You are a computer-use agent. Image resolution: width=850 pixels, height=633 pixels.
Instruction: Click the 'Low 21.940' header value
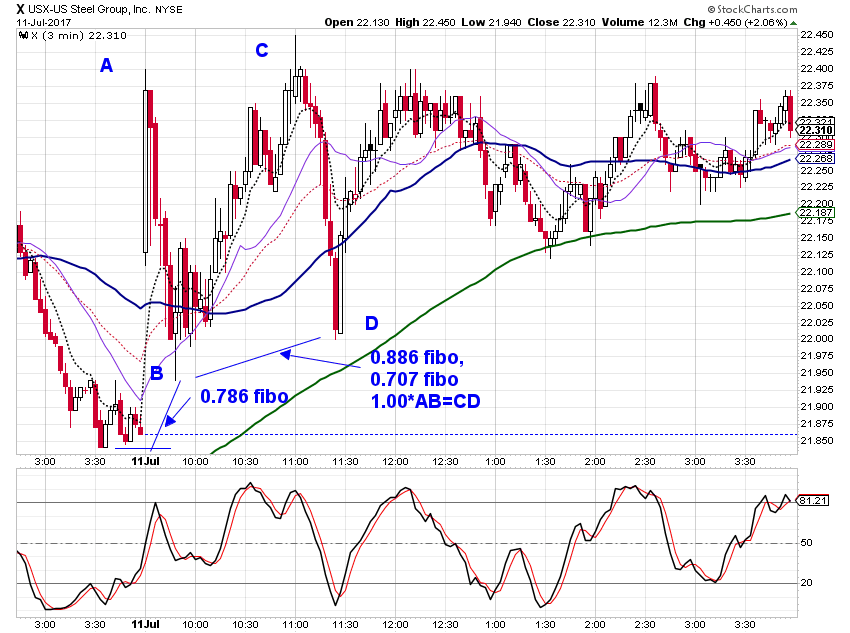point(491,22)
